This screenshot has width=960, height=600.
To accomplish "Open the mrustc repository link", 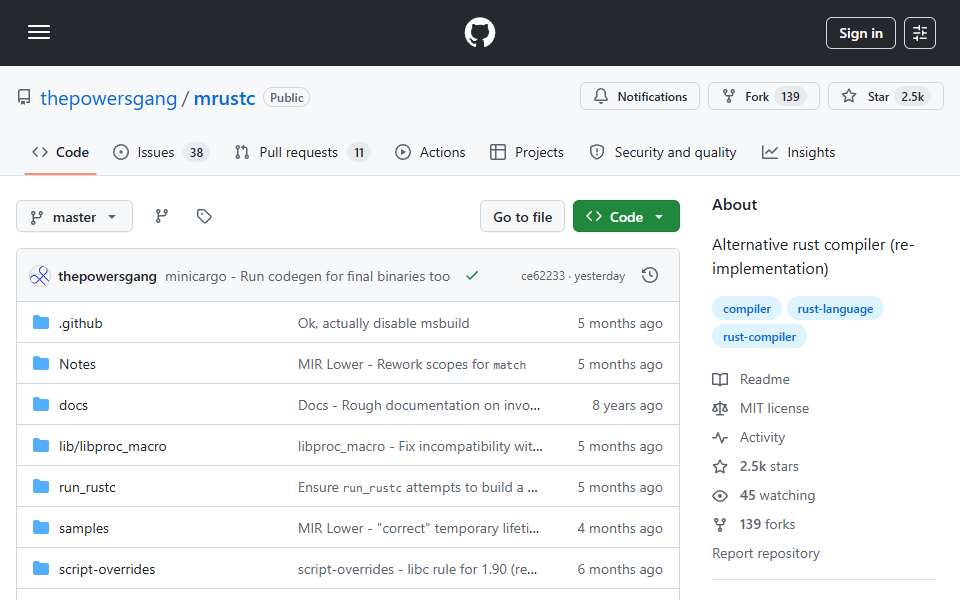I will pyautogui.click(x=224, y=98).
